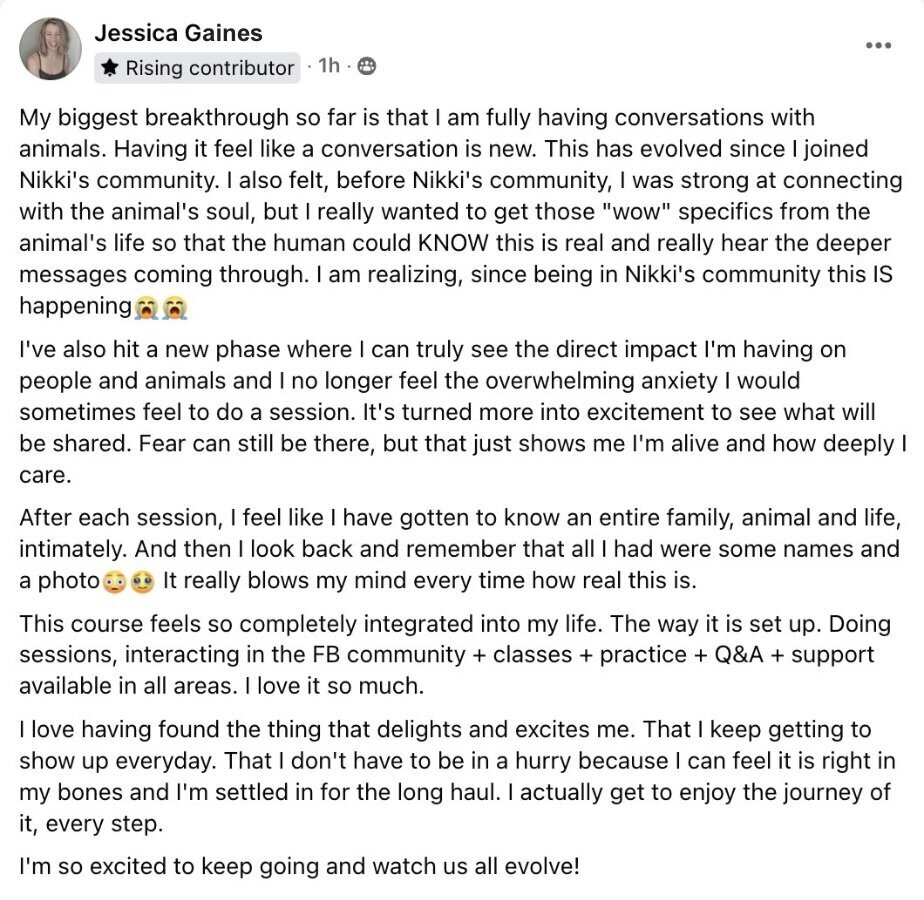
Task: Open the three-dot post options menu
Action: point(878,45)
